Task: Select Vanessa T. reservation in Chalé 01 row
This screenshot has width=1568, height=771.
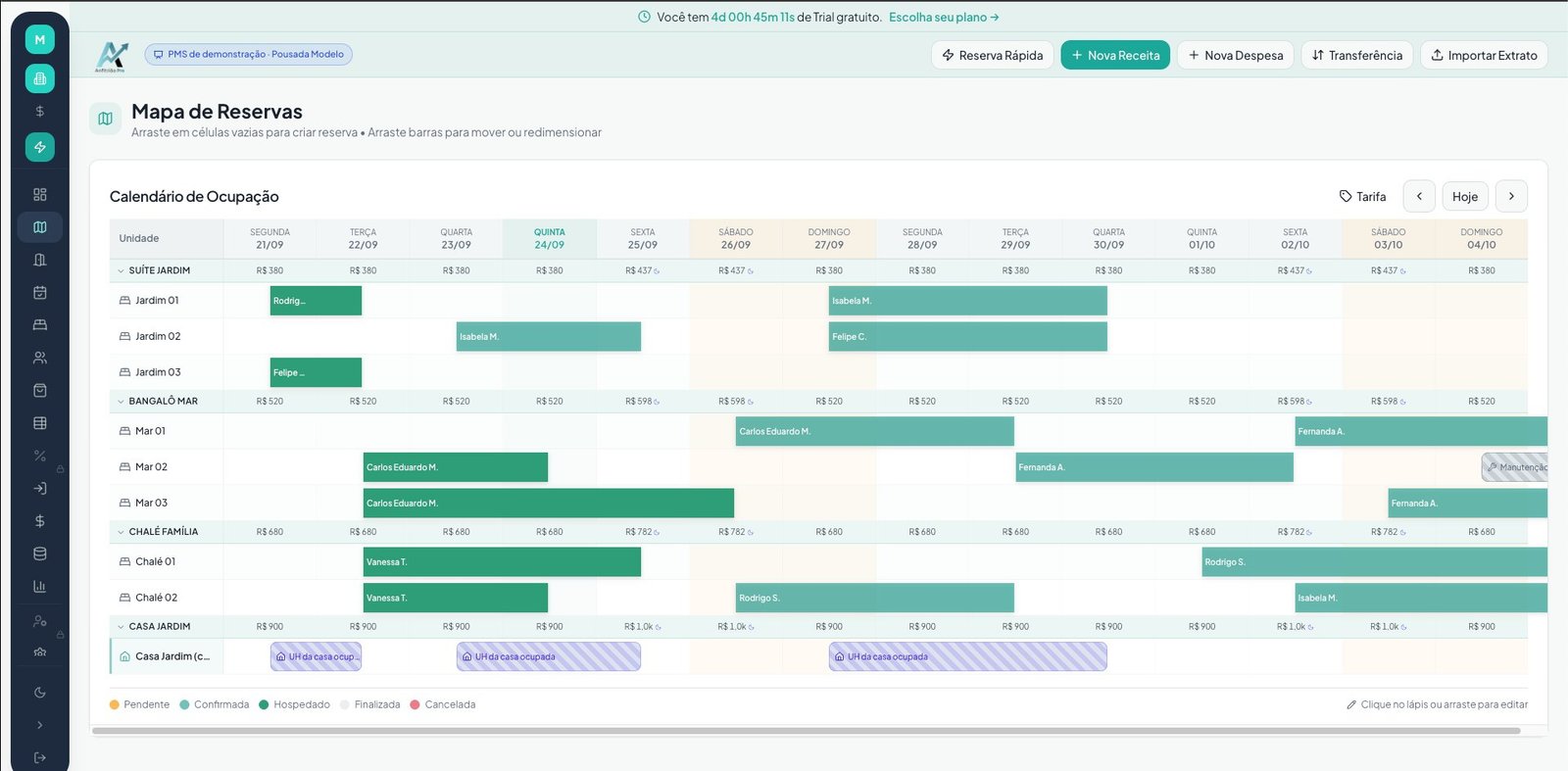Action: (502, 562)
